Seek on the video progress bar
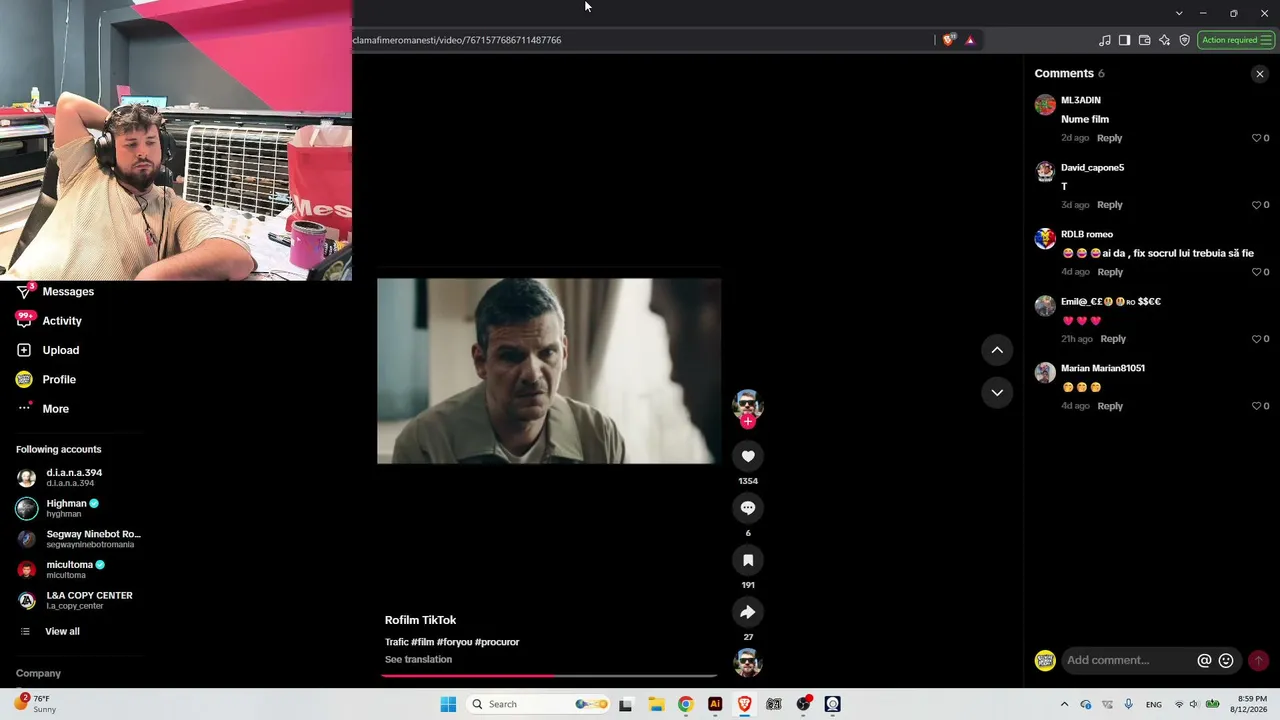The height and width of the screenshot is (720, 1280). (x=549, y=676)
